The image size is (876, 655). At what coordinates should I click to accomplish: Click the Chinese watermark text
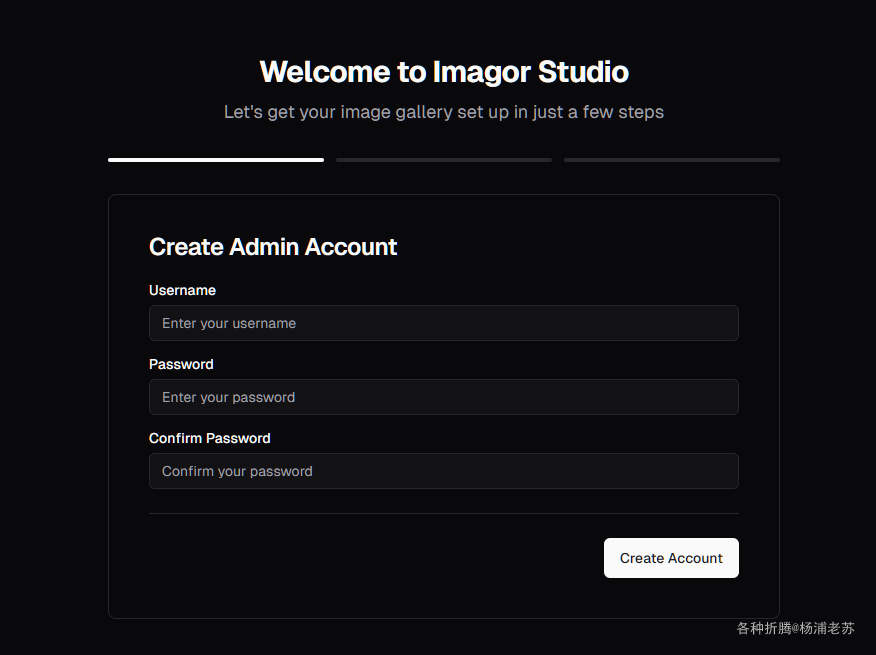(x=795, y=628)
